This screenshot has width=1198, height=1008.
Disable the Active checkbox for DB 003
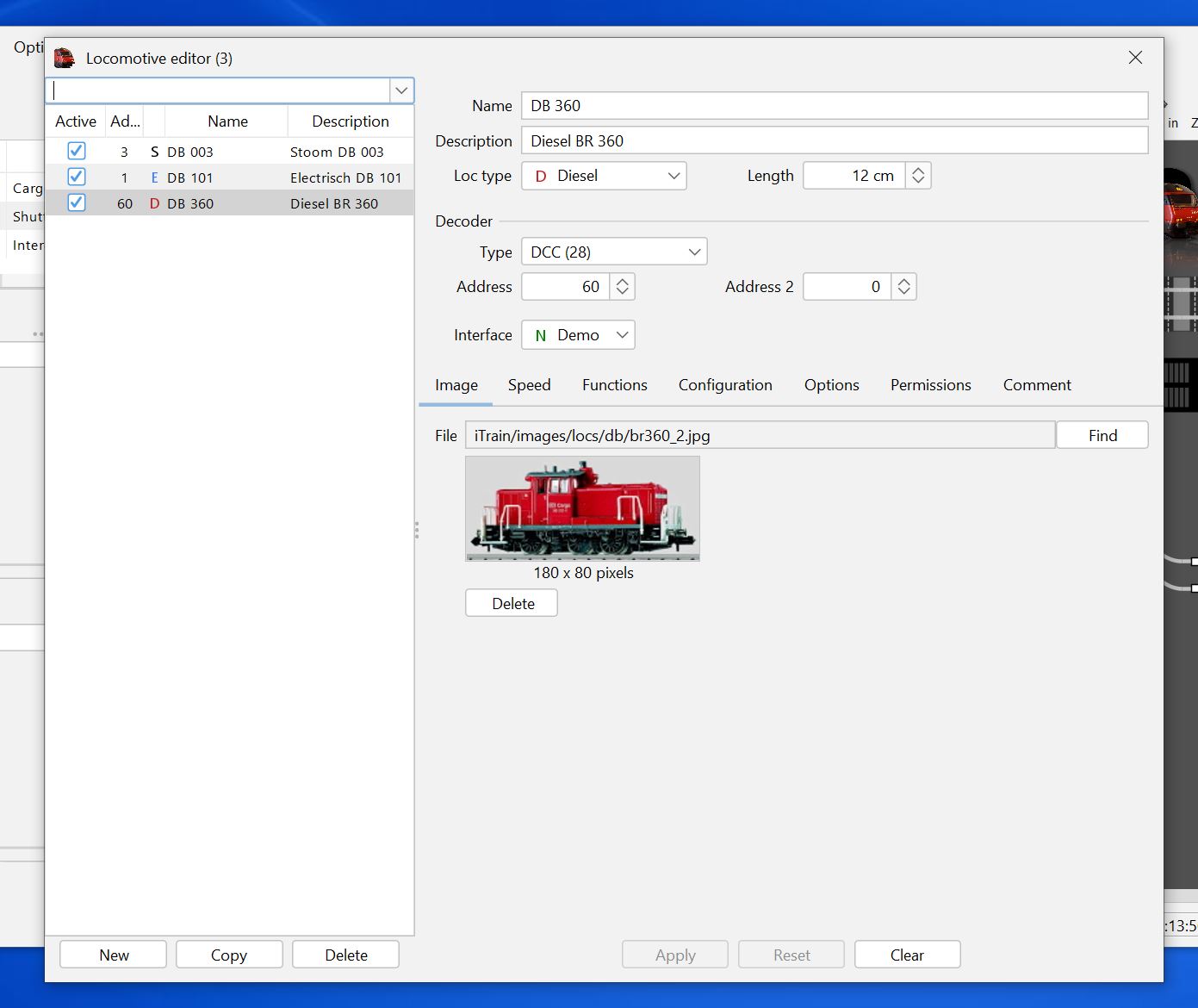pyautogui.click(x=76, y=151)
